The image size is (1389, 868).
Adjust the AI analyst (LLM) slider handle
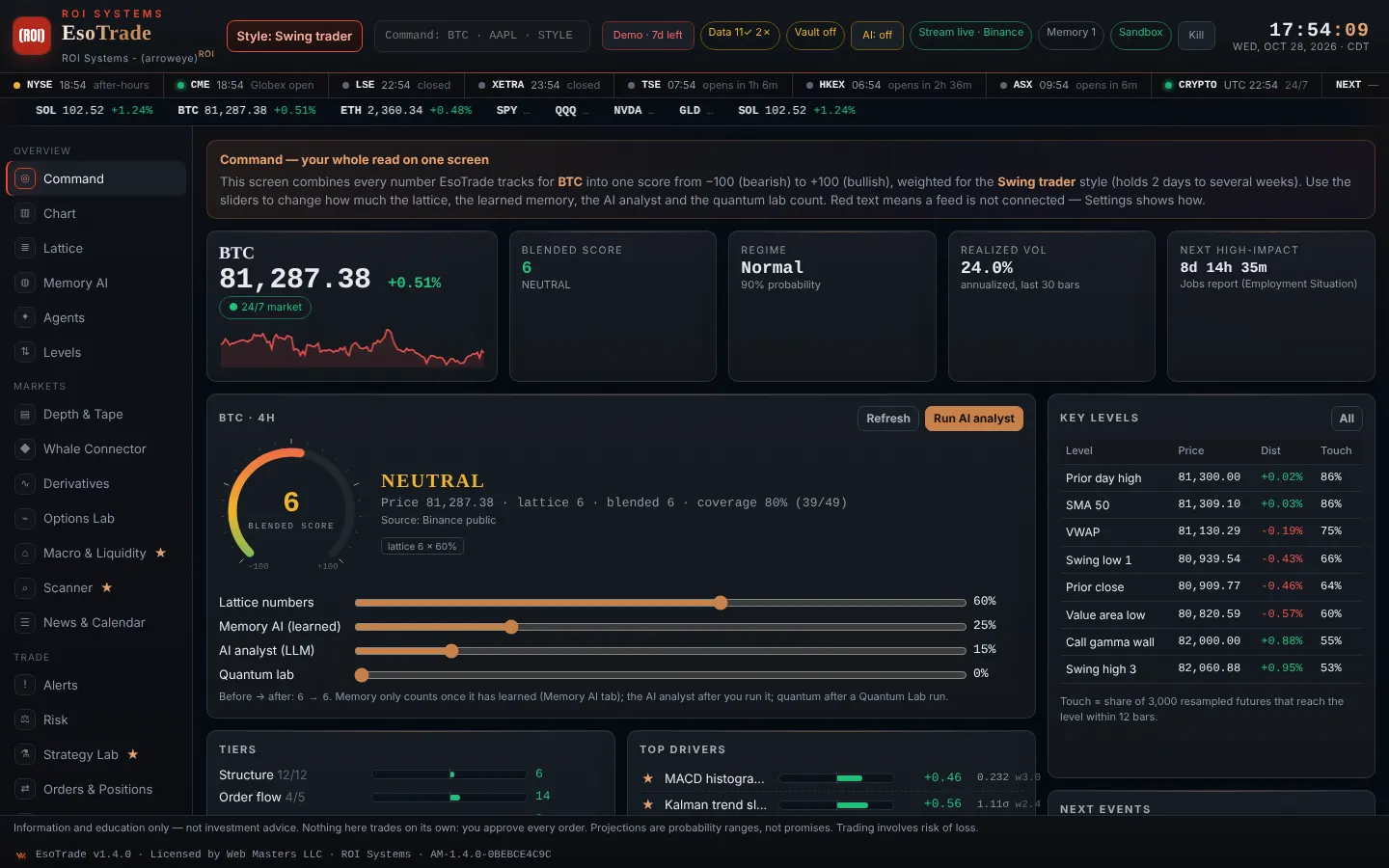click(x=450, y=651)
